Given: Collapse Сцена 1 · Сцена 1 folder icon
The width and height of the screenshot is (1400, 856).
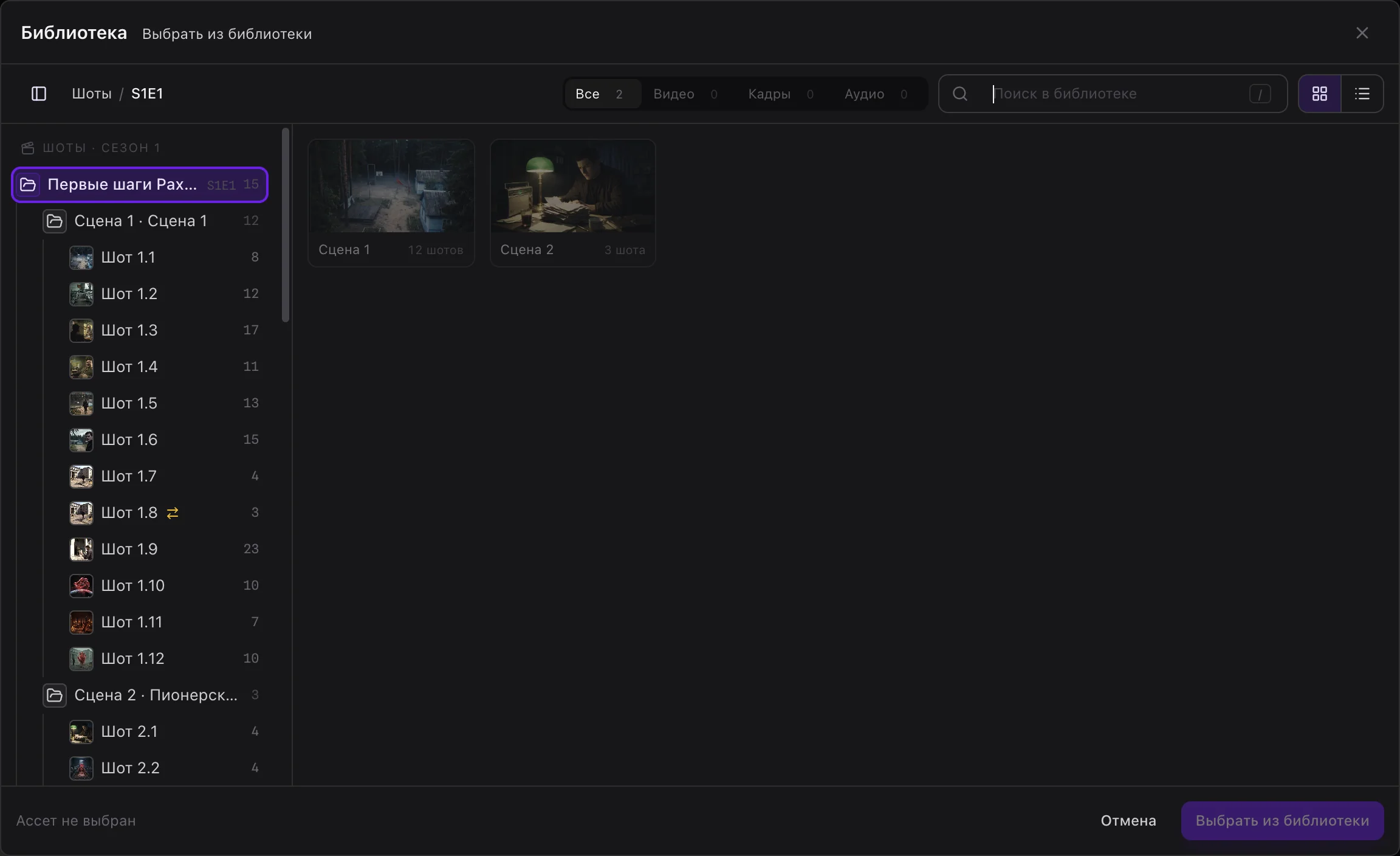Looking at the screenshot, I should click(x=55, y=221).
